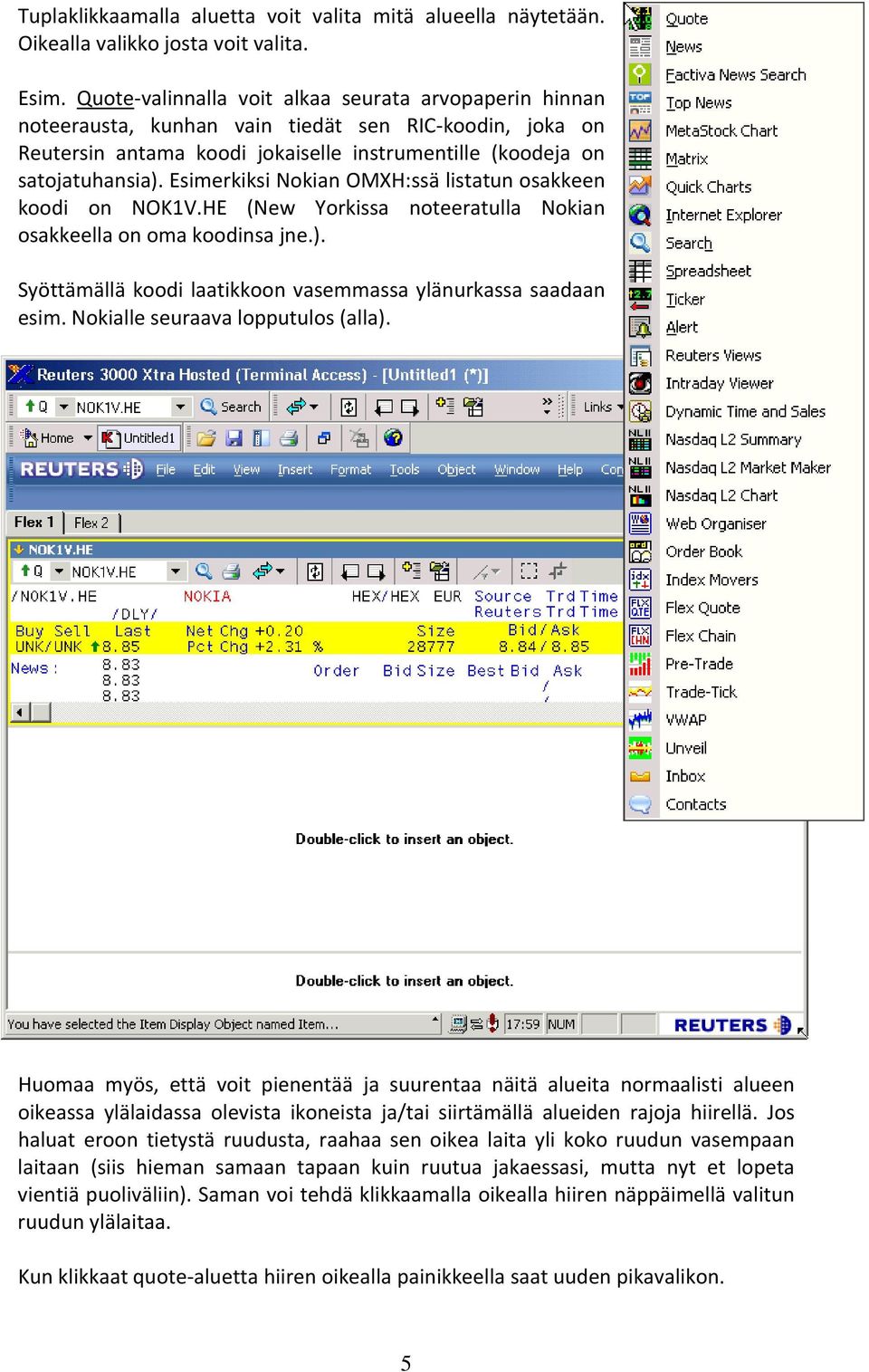The width and height of the screenshot is (869, 1372).
Task: Select VWAP entry
Action: click(x=685, y=721)
